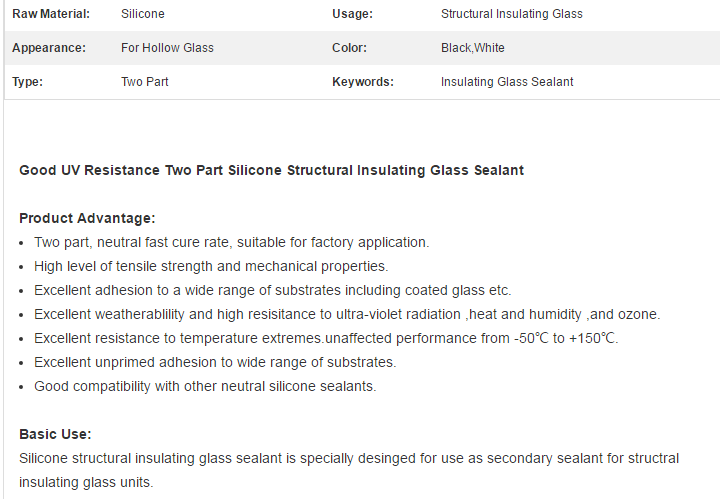The height and width of the screenshot is (499, 720).
Task: Click the secondary sealant description paragraph
Action: pos(349,470)
